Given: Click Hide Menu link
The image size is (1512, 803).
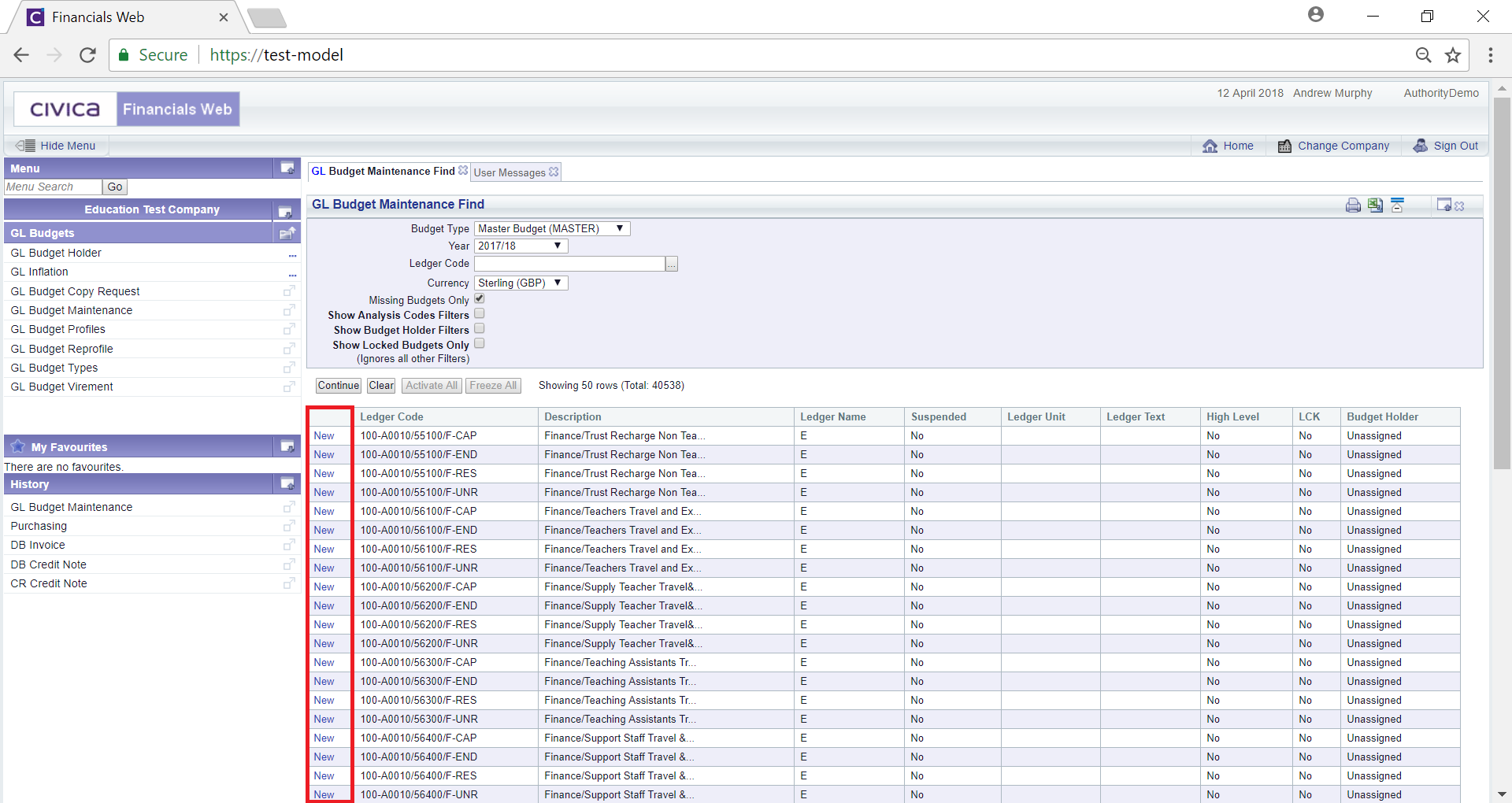Looking at the screenshot, I should point(68,146).
